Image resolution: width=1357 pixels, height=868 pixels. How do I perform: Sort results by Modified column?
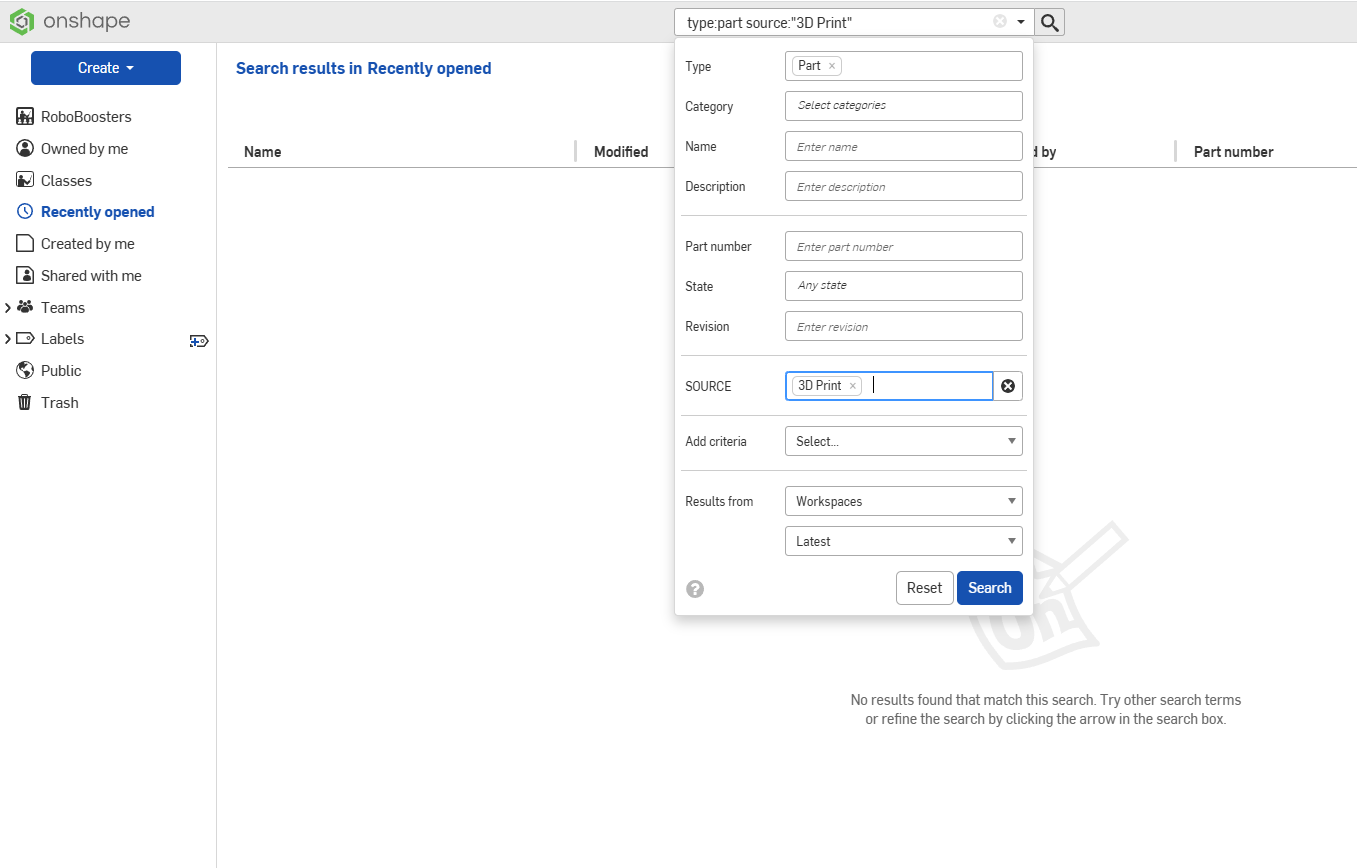tap(621, 152)
